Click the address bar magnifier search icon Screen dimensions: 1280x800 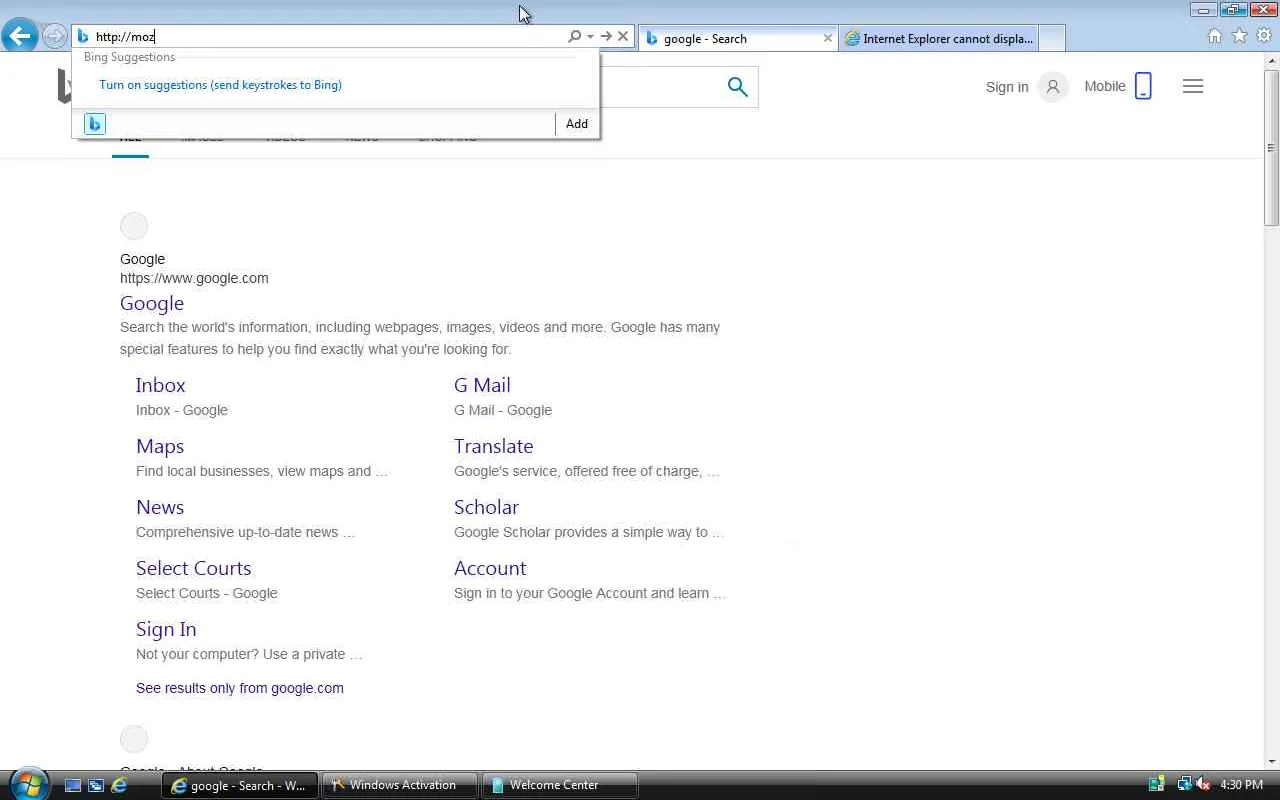pyautogui.click(x=574, y=37)
